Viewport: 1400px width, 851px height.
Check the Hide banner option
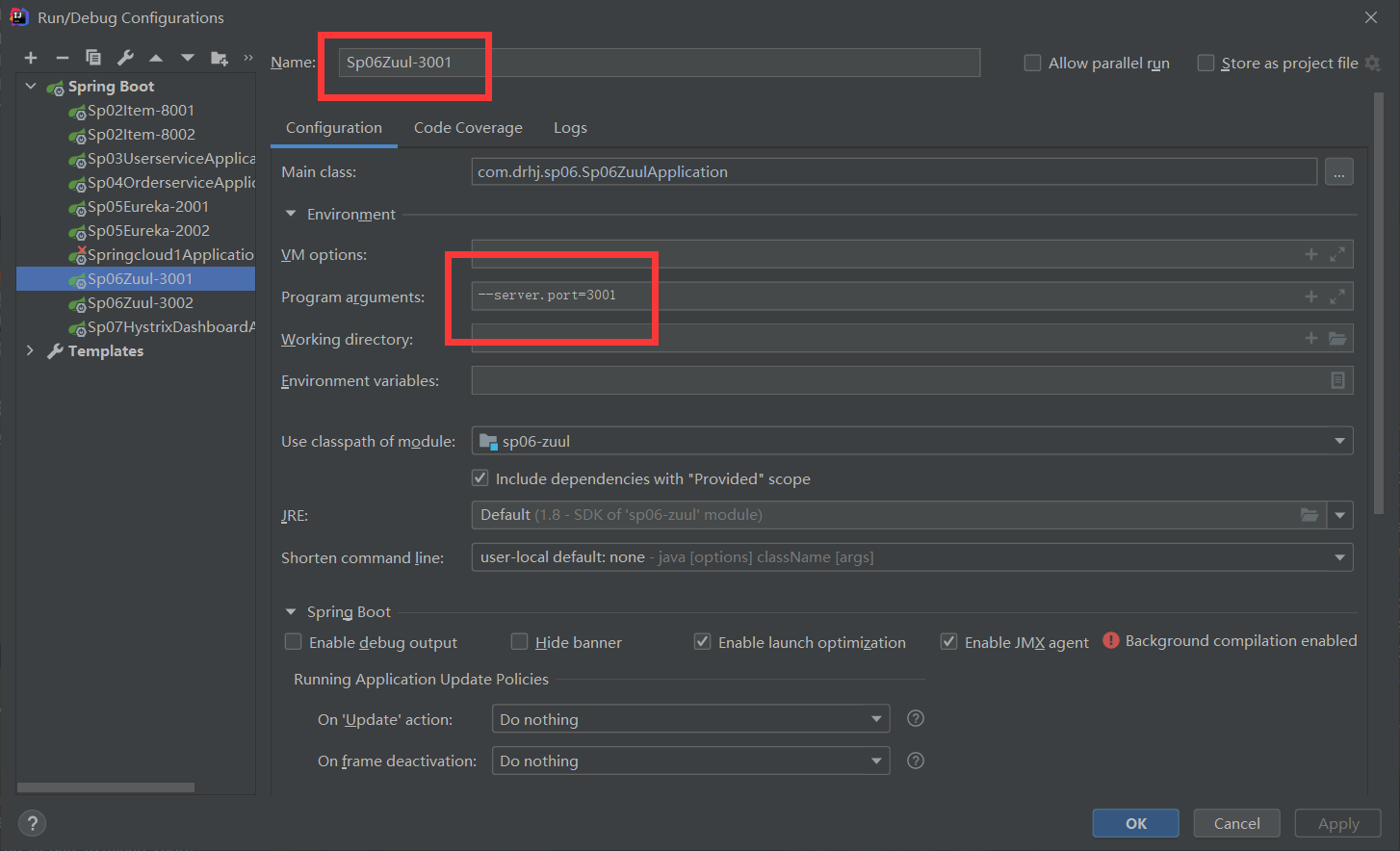tap(519, 641)
